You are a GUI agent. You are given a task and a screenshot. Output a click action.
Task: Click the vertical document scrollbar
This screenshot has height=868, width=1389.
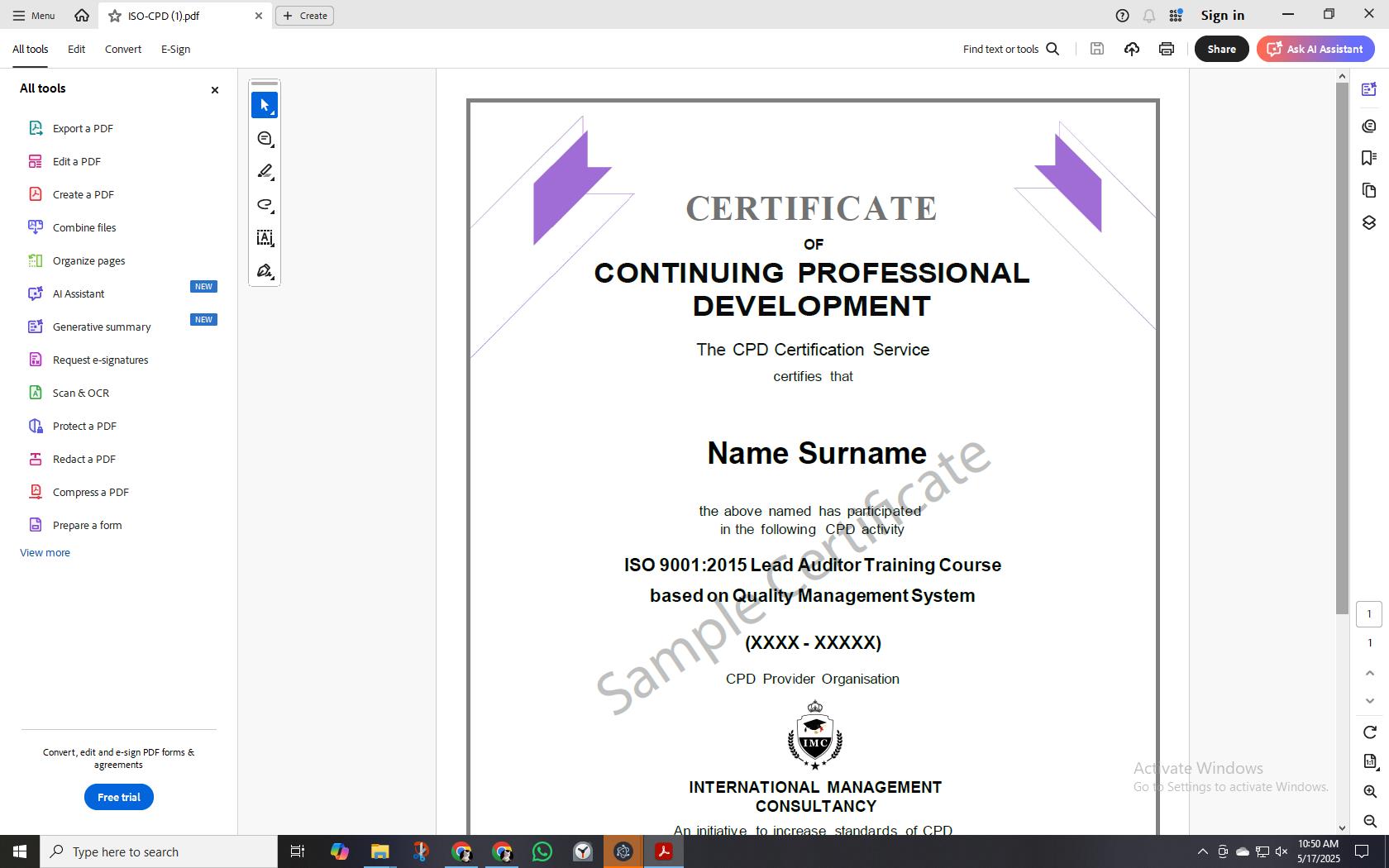coord(1342,347)
